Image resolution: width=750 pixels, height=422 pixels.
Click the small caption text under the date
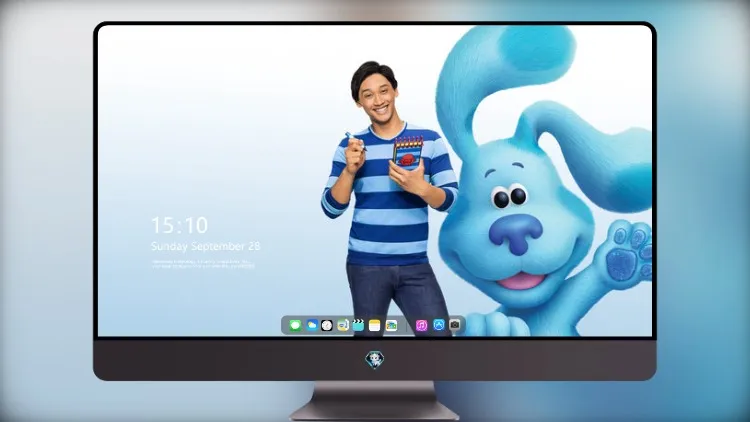point(203,264)
